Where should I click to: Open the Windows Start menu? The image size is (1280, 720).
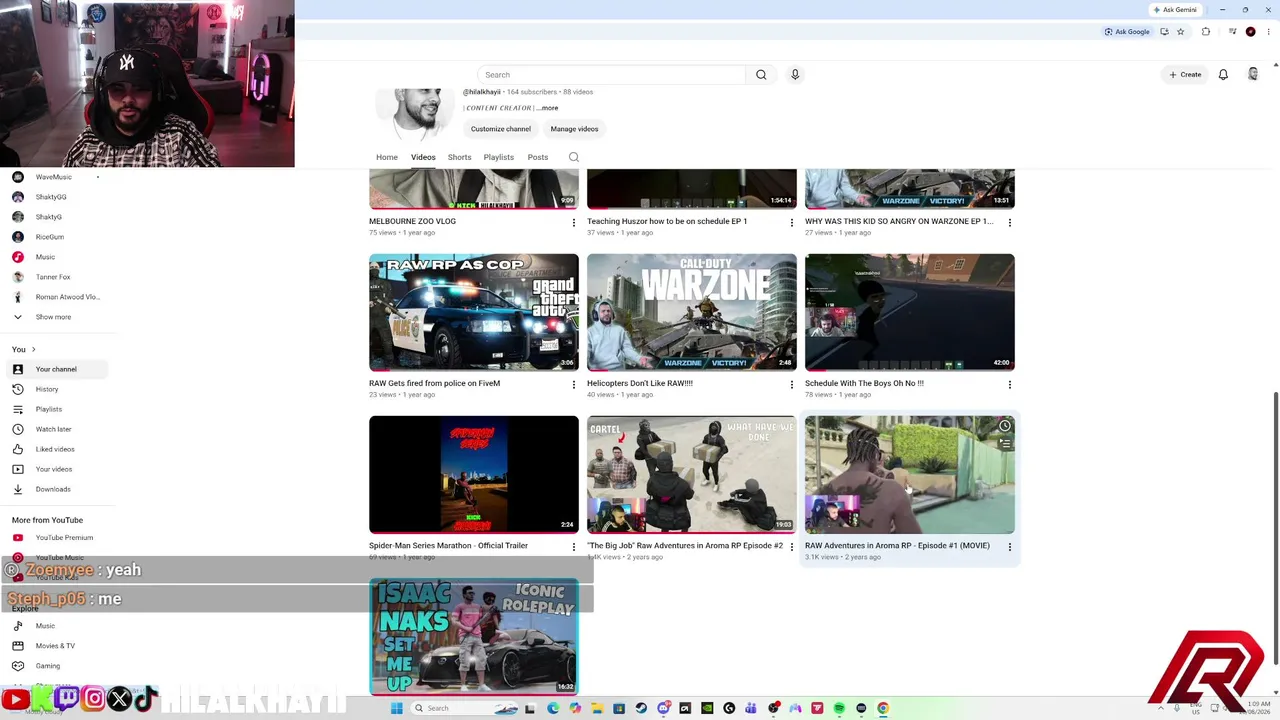tap(397, 708)
